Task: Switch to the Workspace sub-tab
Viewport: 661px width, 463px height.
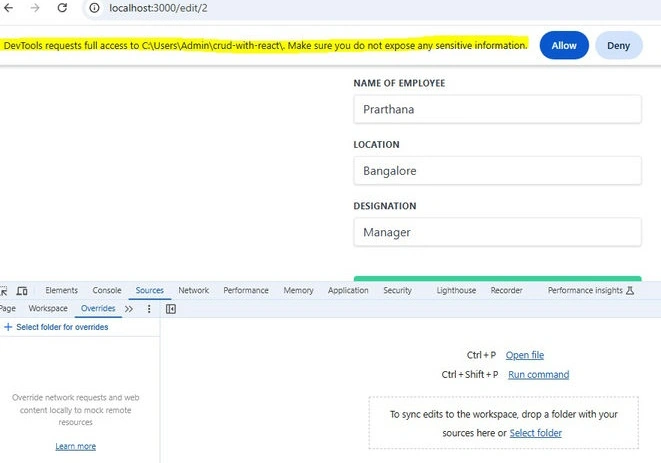Action: coord(48,308)
